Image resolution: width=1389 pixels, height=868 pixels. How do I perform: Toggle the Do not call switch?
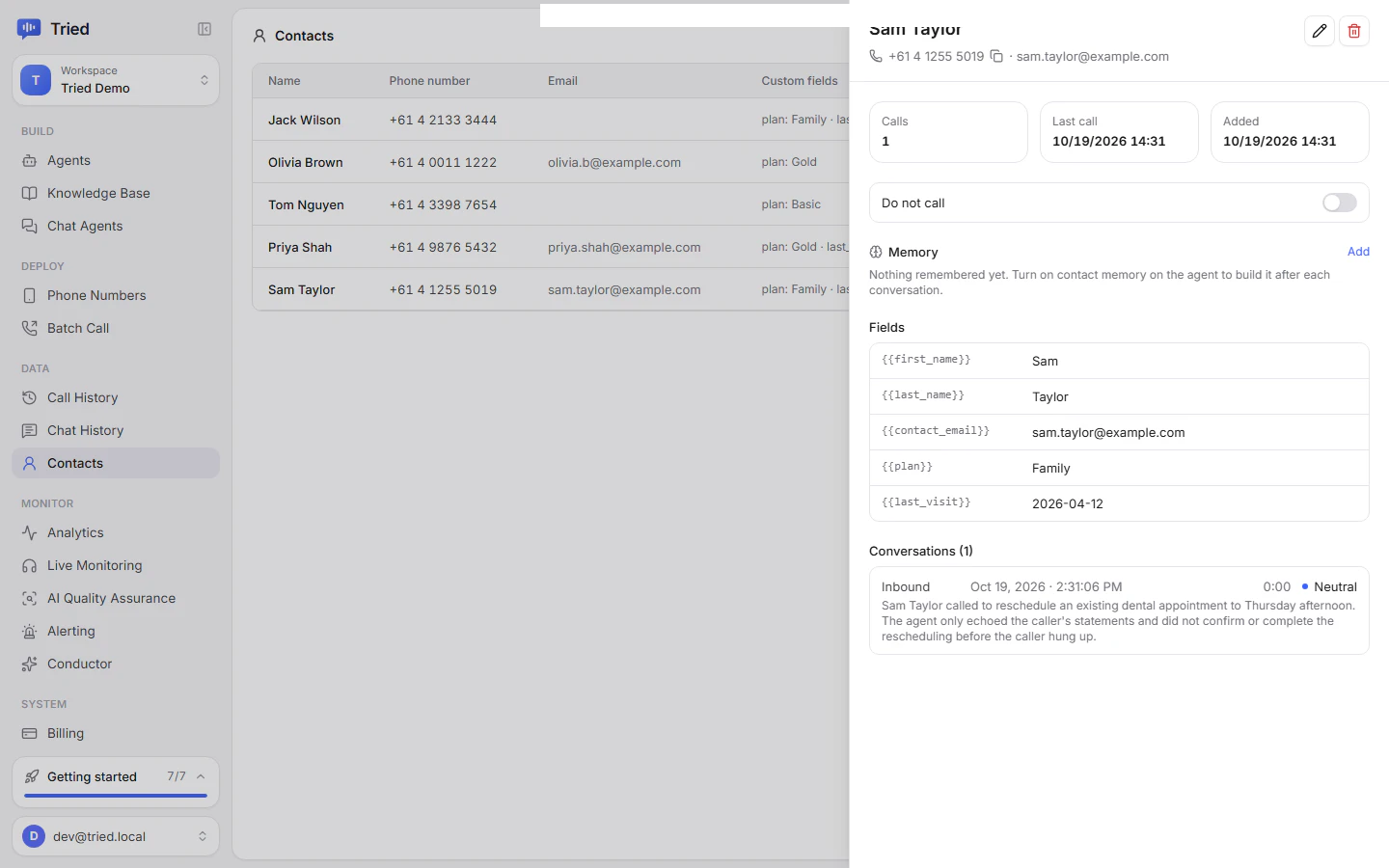point(1339,203)
